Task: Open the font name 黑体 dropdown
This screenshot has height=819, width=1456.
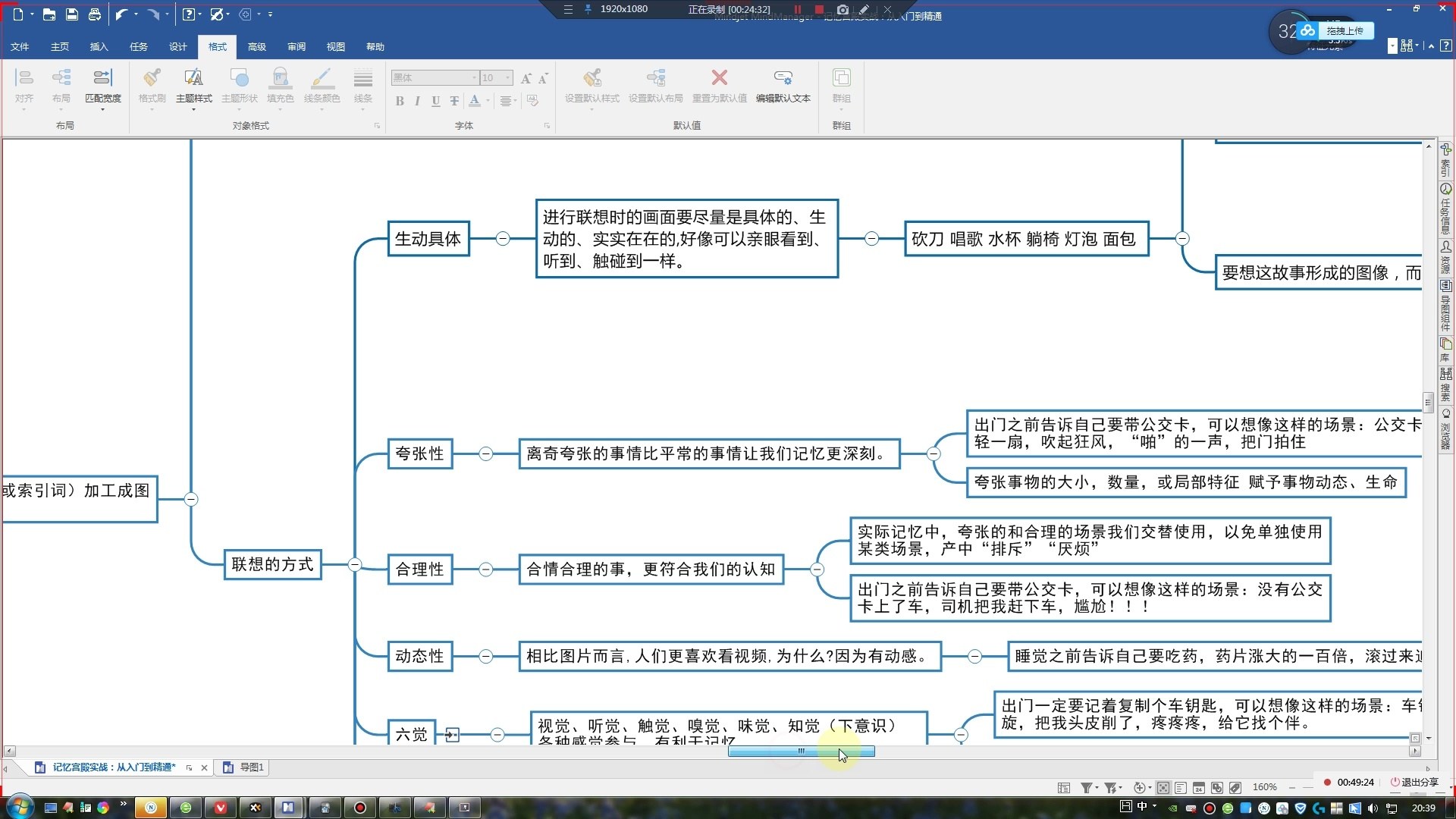Action: tap(475, 78)
